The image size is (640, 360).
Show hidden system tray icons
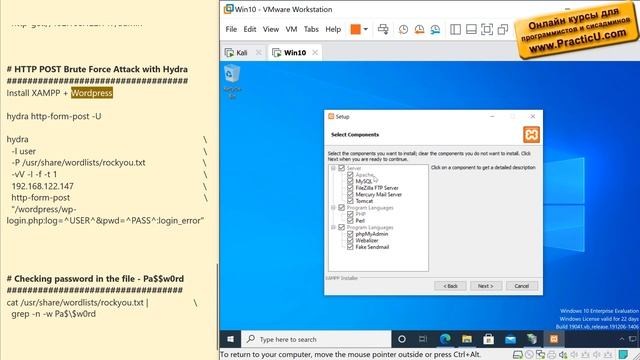click(x=622, y=339)
